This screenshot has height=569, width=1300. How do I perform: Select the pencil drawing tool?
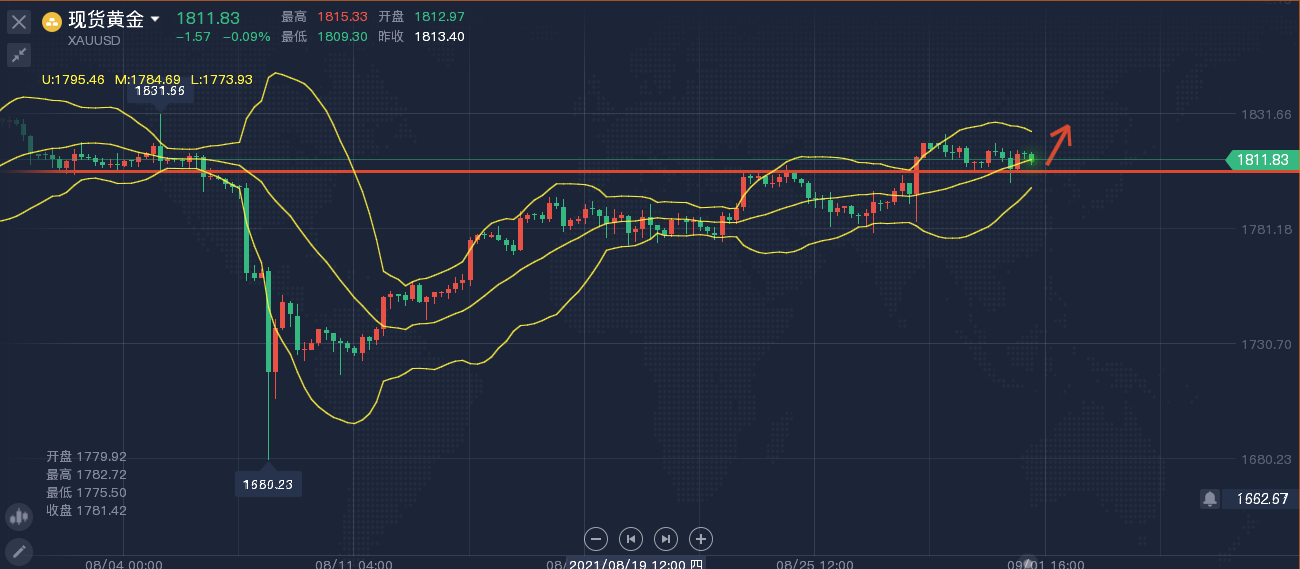coord(18,551)
